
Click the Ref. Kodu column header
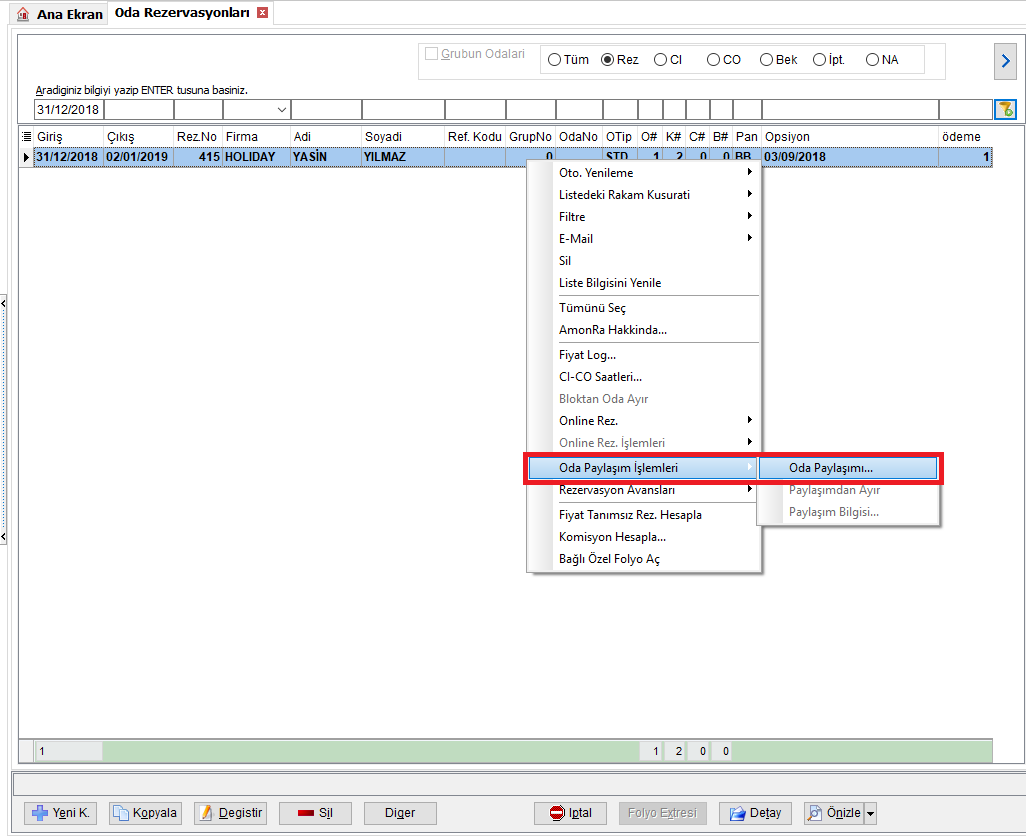475,137
